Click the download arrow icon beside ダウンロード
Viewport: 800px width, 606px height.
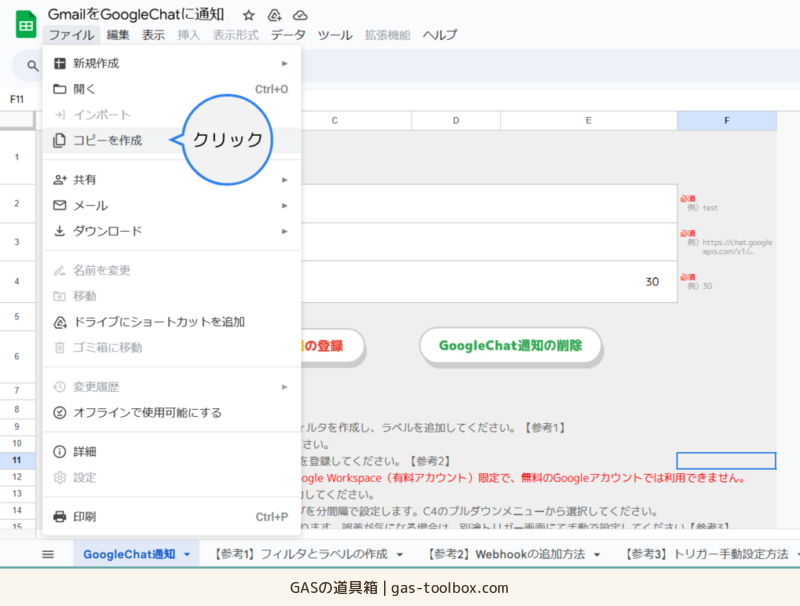pos(60,231)
